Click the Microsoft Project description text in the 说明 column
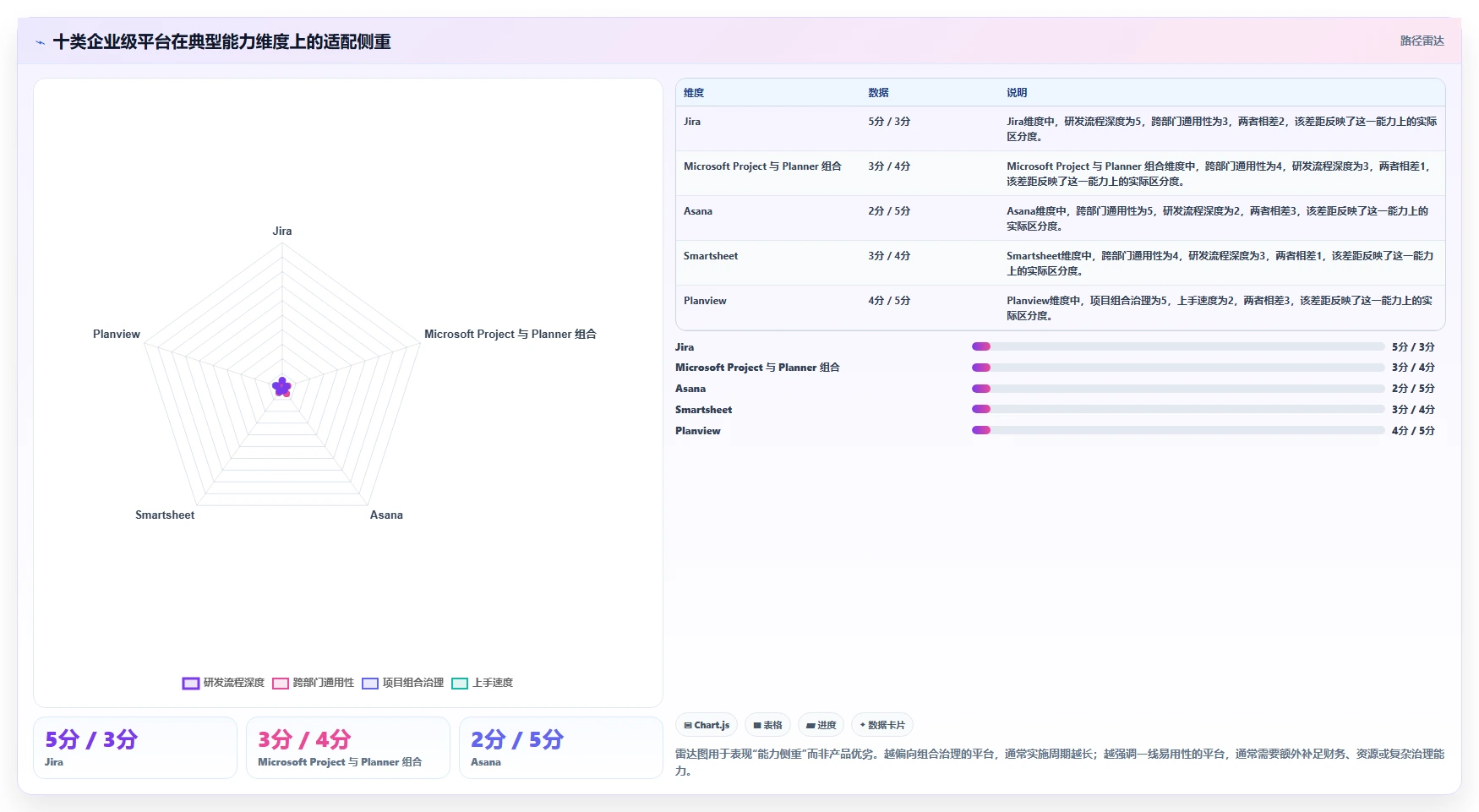 pos(1219,174)
